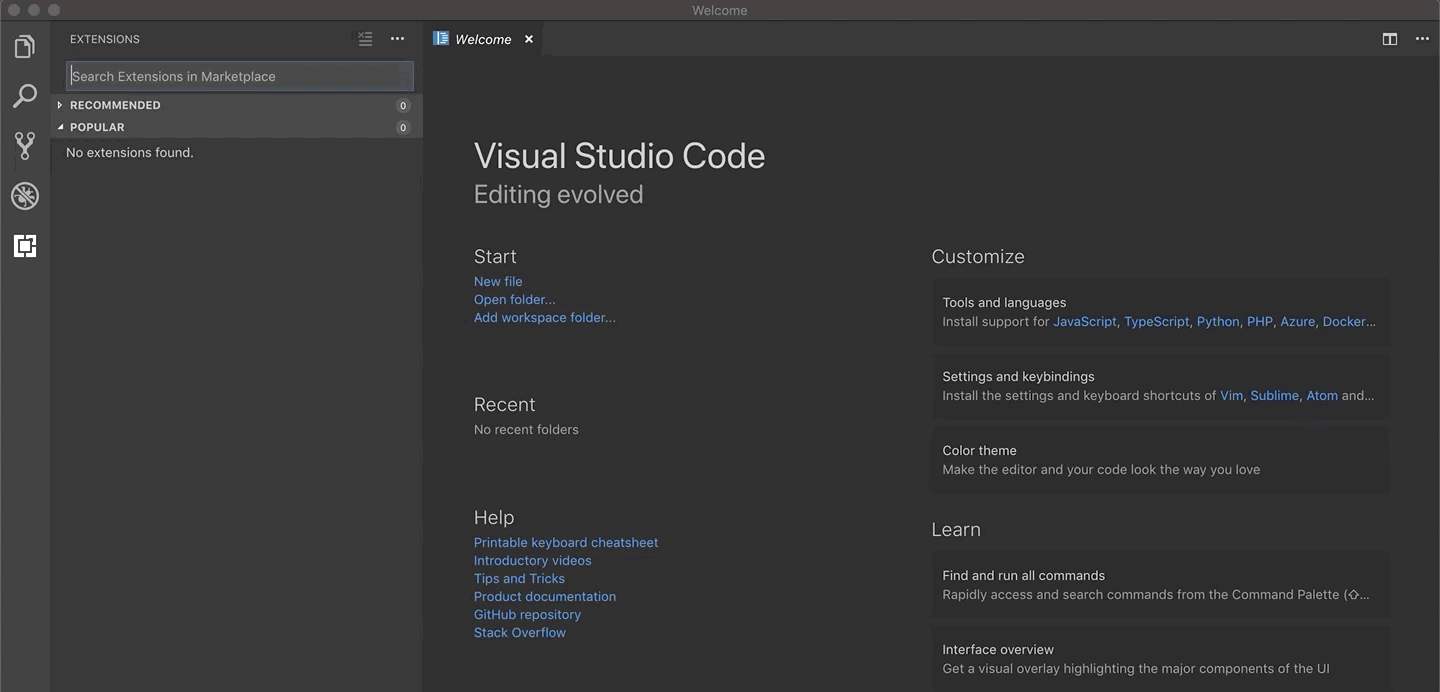Open the Search view icon
Screen dimensions: 1440x692
(25, 96)
